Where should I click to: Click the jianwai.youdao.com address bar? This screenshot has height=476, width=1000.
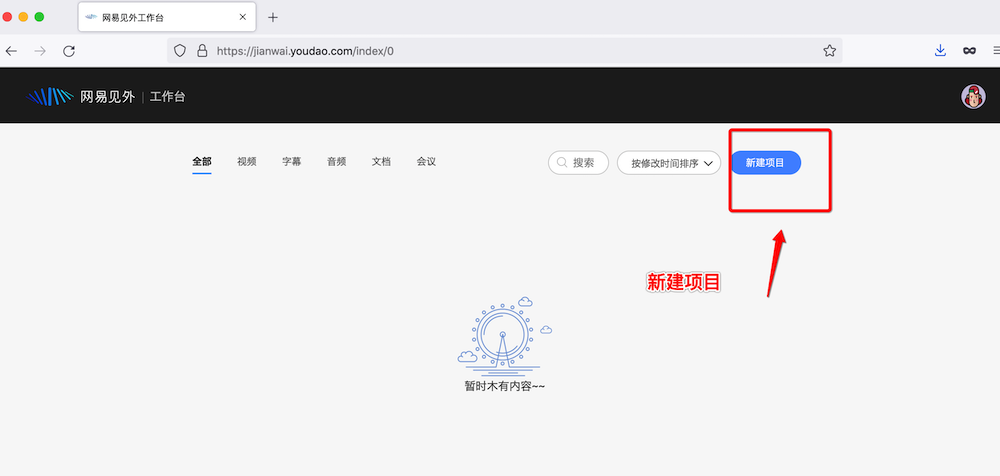pos(500,50)
